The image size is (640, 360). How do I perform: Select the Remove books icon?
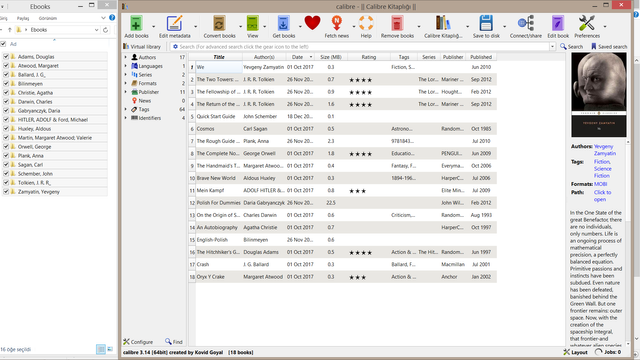coord(397,23)
